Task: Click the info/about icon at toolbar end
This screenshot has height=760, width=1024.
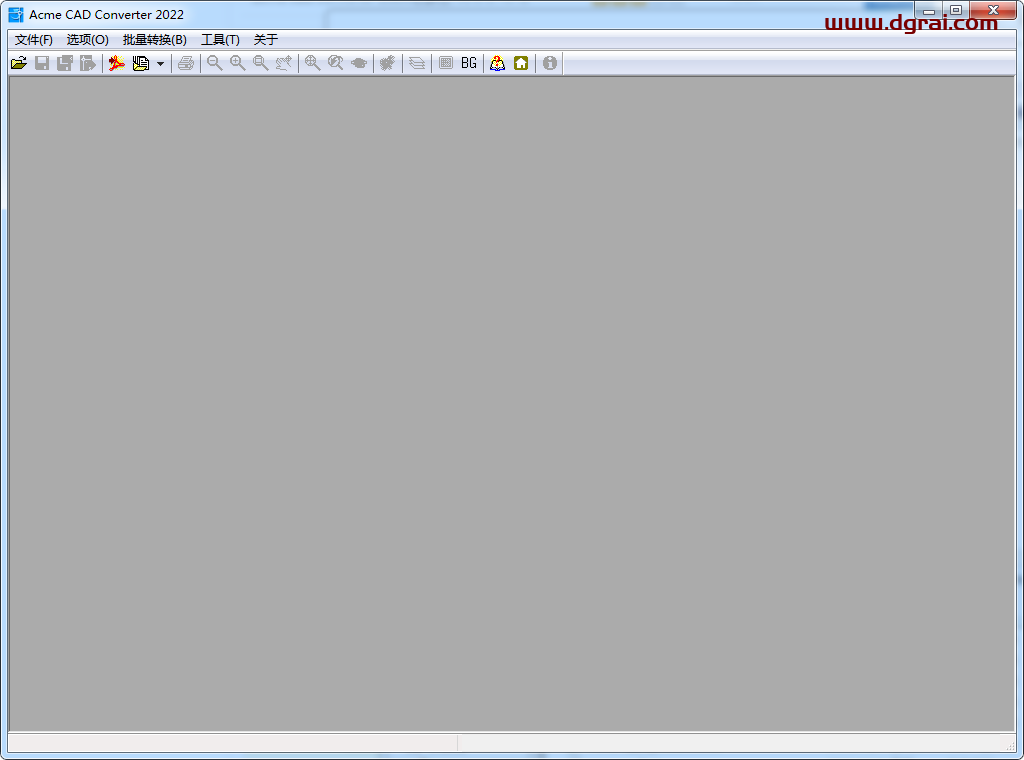Action: point(549,63)
